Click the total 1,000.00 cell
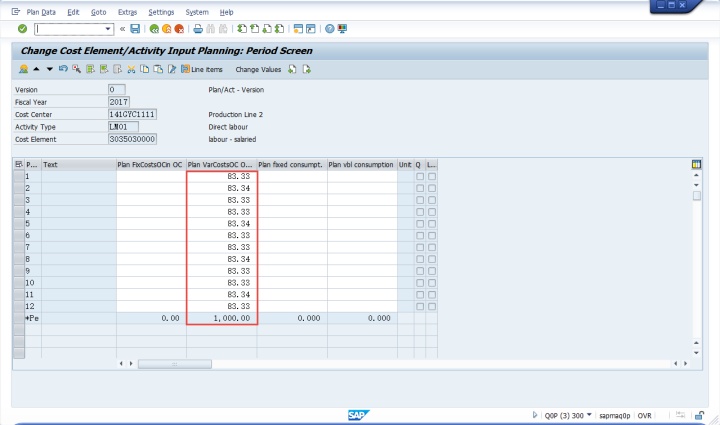This screenshot has width=720, height=425. [x=221, y=318]
